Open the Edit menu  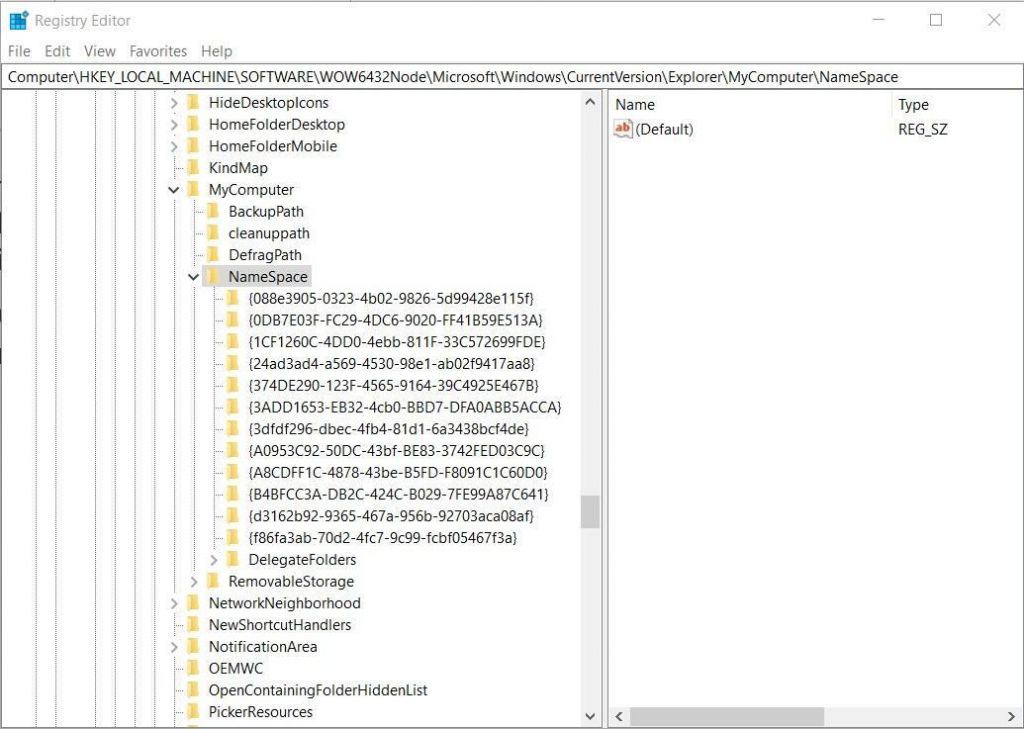click(56, 51)
